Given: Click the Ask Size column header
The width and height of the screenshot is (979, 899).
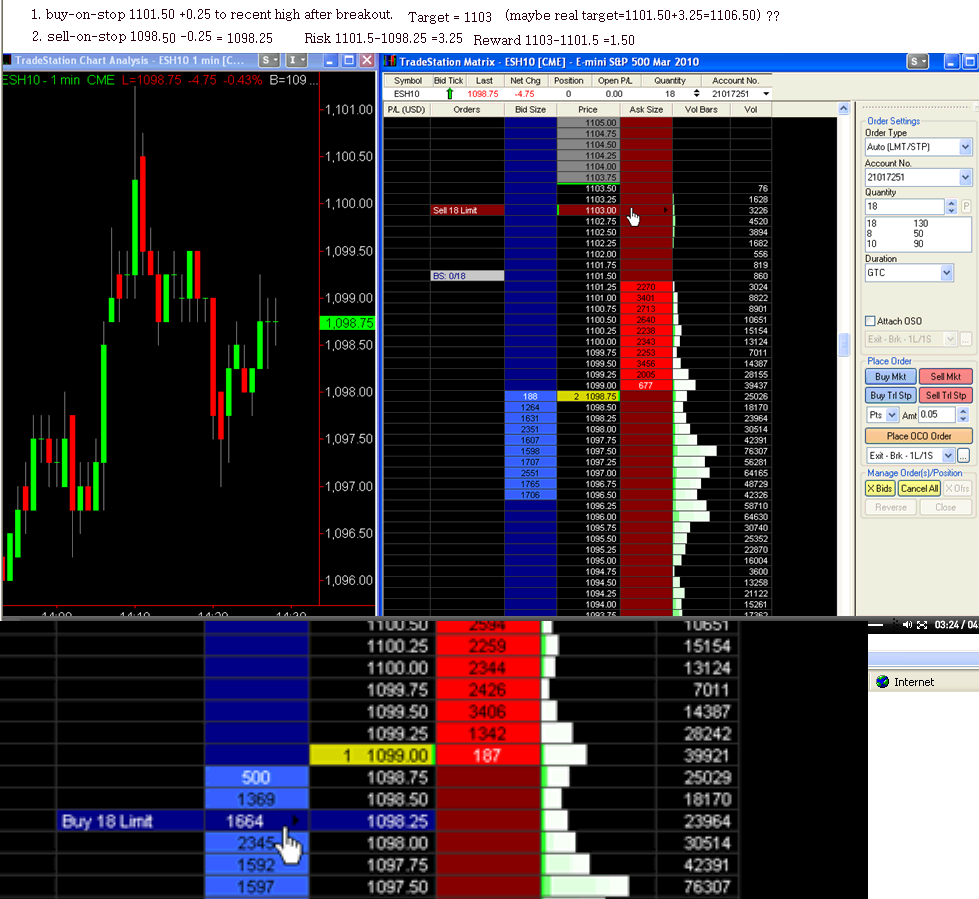Looking at the screenshot, I should pyautogui.click(x=646, y=109).
